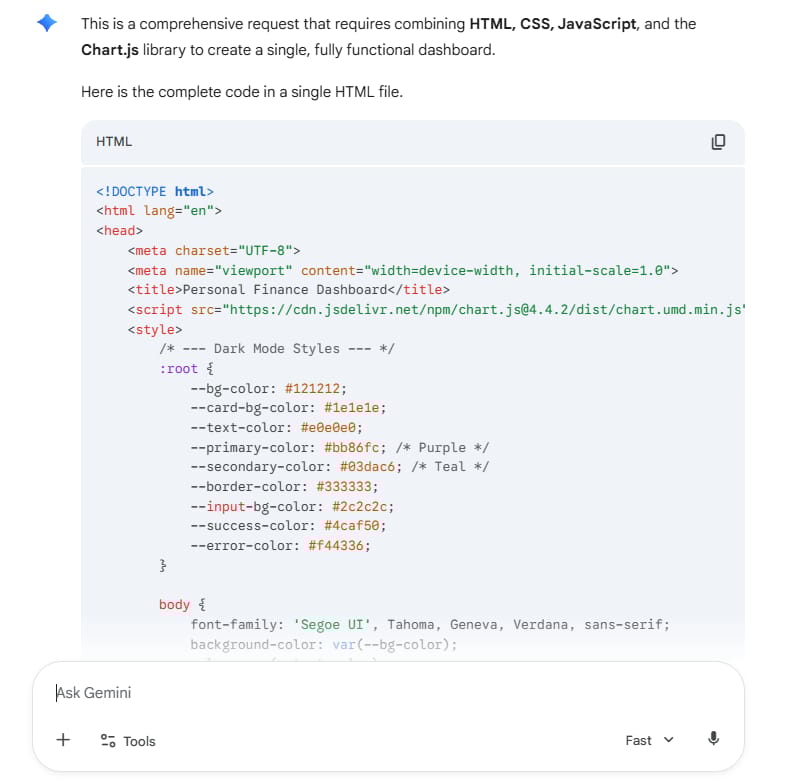The height and width of the screenshot is (782, 795).
Task: Click the --error-color #f44336 line
Action: [x=281, y=546]
